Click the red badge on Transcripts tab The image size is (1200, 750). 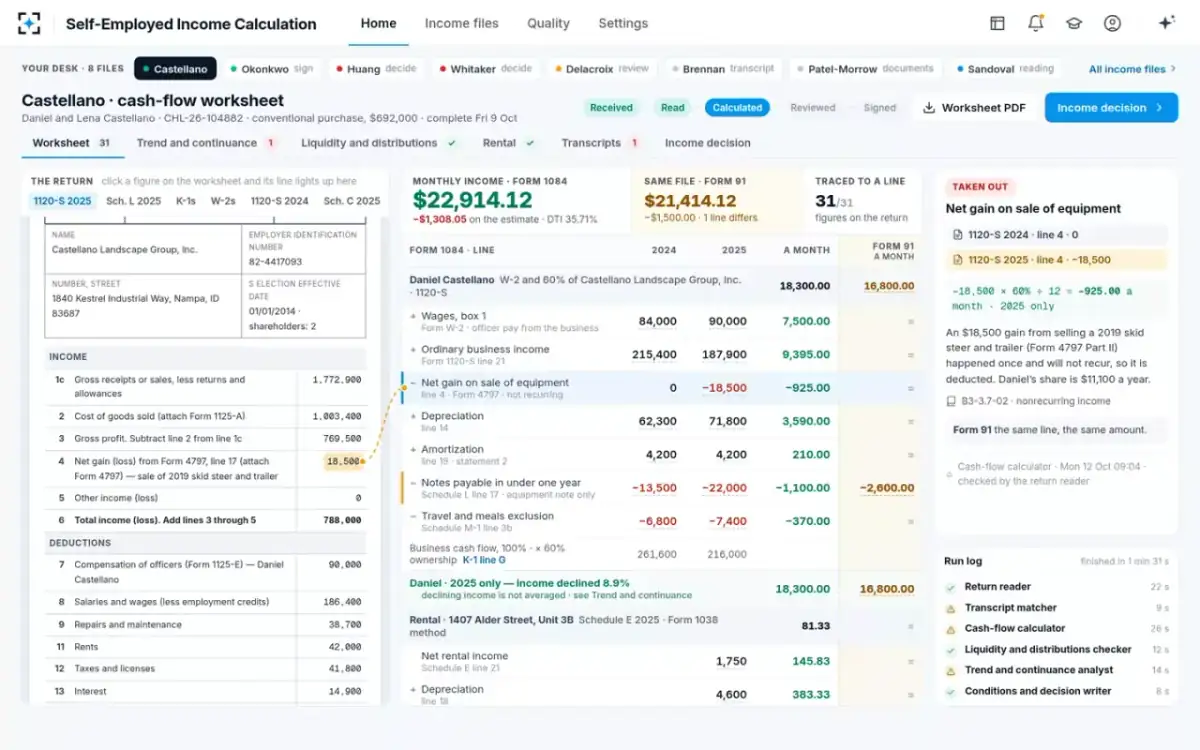pos(634,143)
